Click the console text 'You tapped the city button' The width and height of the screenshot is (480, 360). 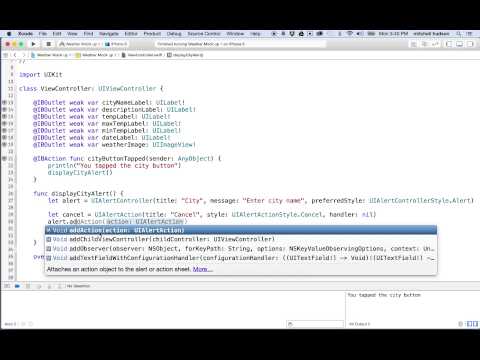(384, 295)
